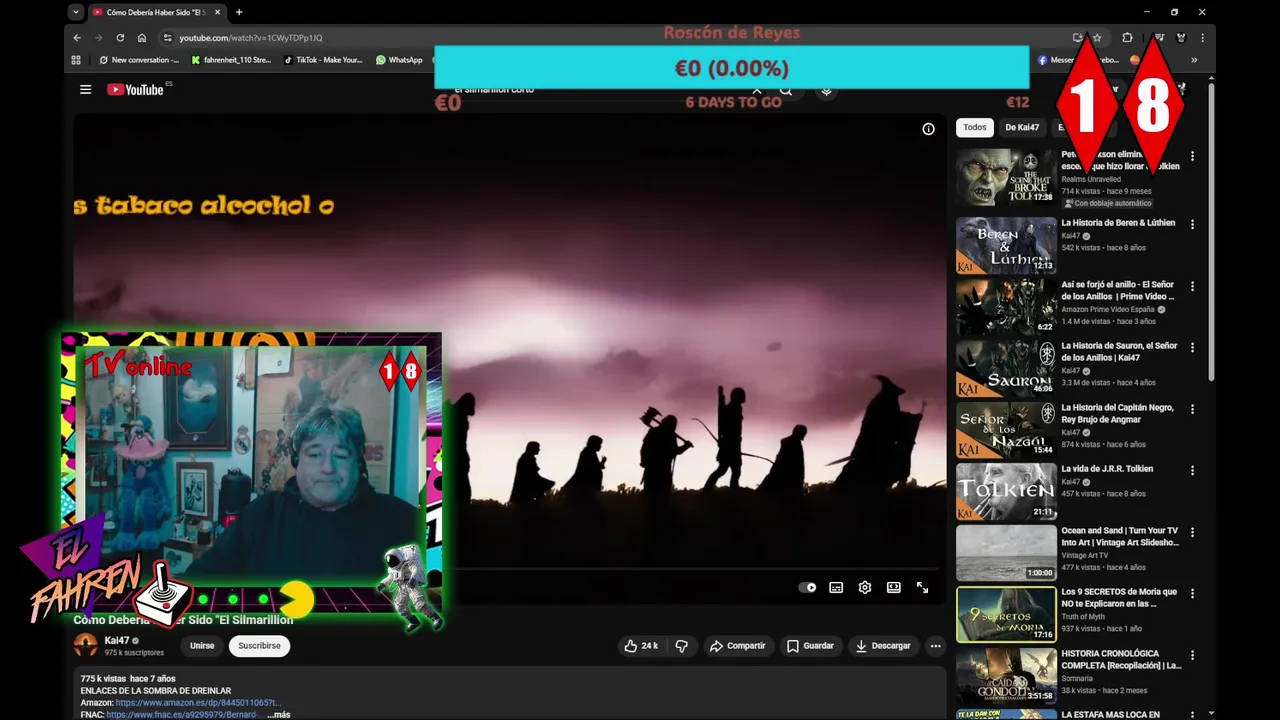
Task: Toggle the autoplay switch in the player
Action: (x=807, y=588)
